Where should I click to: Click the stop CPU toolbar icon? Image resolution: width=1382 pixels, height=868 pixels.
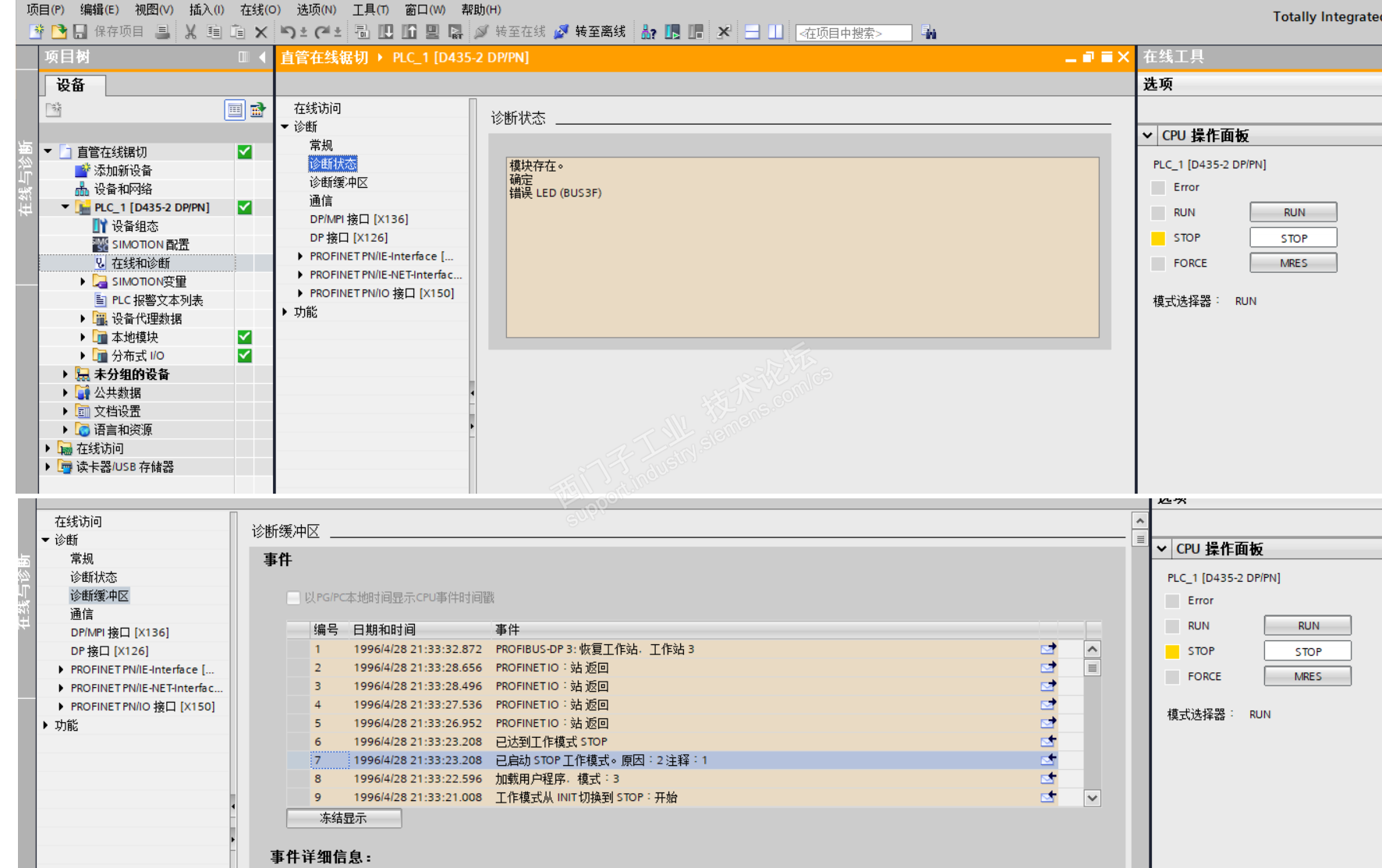click(x=696, y=32)
